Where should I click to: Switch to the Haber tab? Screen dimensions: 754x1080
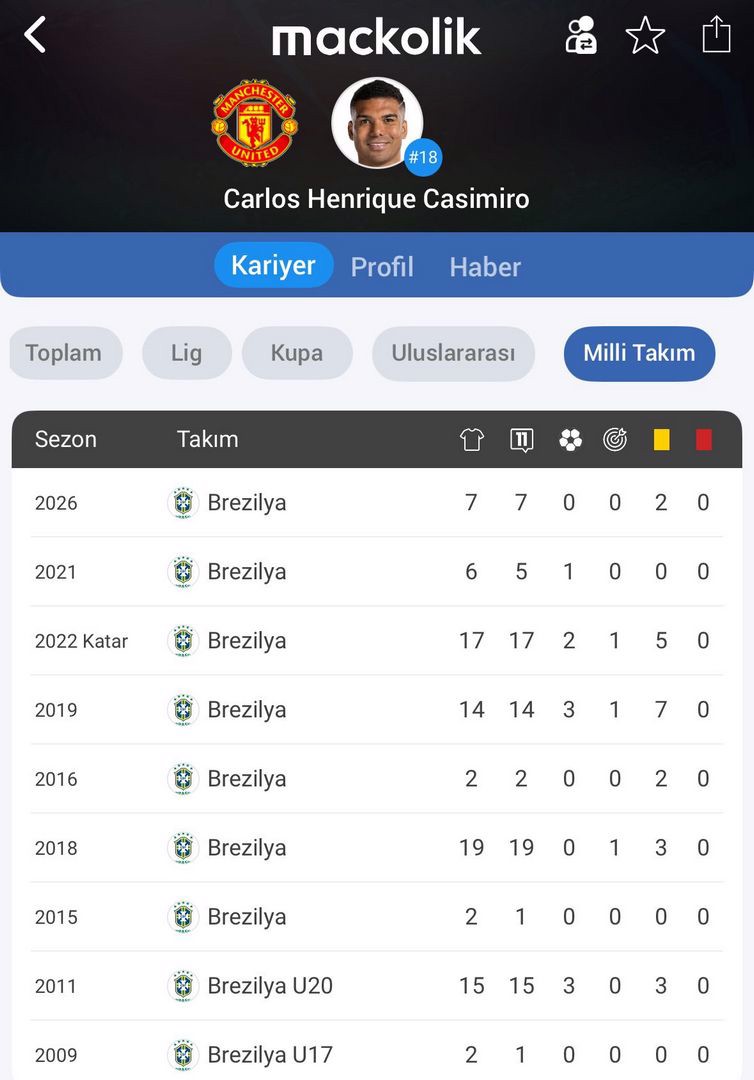point(485,267)
